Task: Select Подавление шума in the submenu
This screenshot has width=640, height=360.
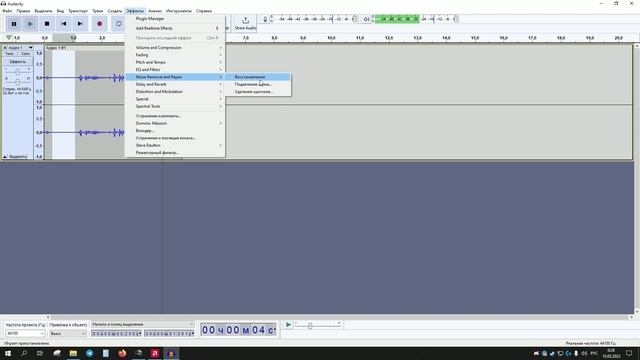Action: (258, 84)
